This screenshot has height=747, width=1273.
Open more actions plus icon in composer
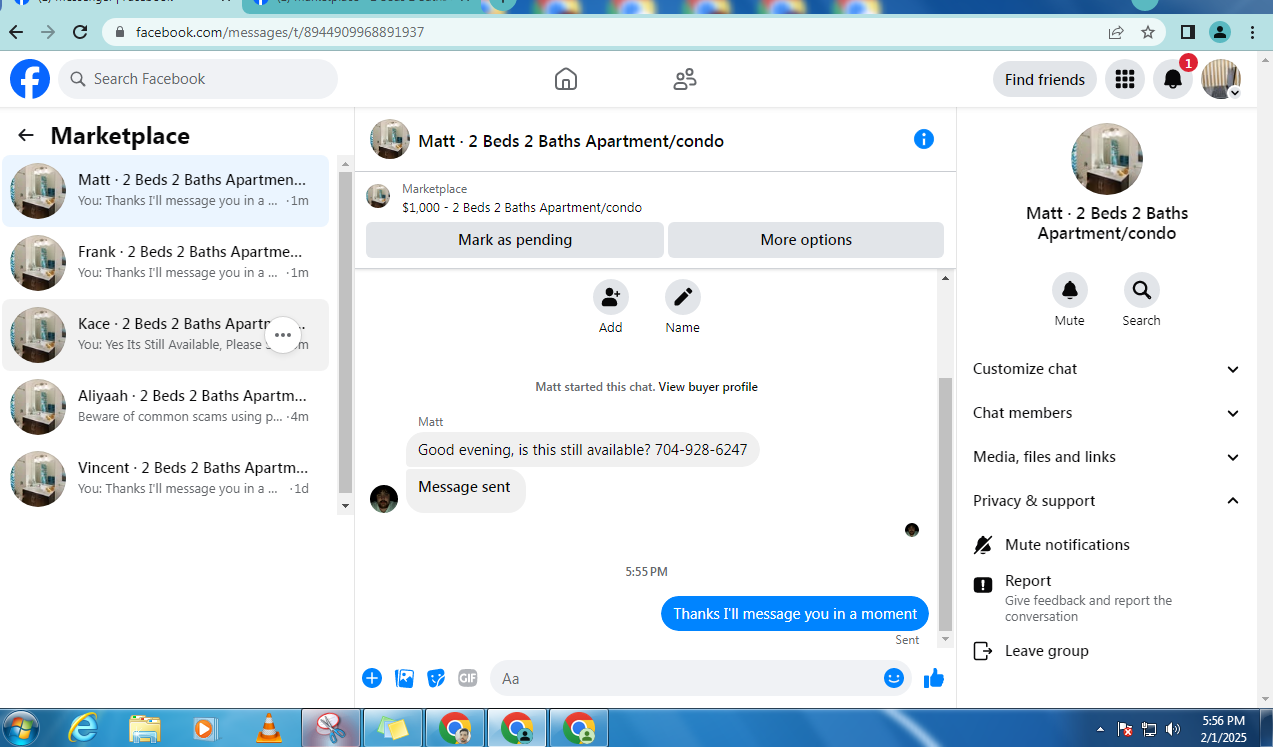(x=372, y=678)
